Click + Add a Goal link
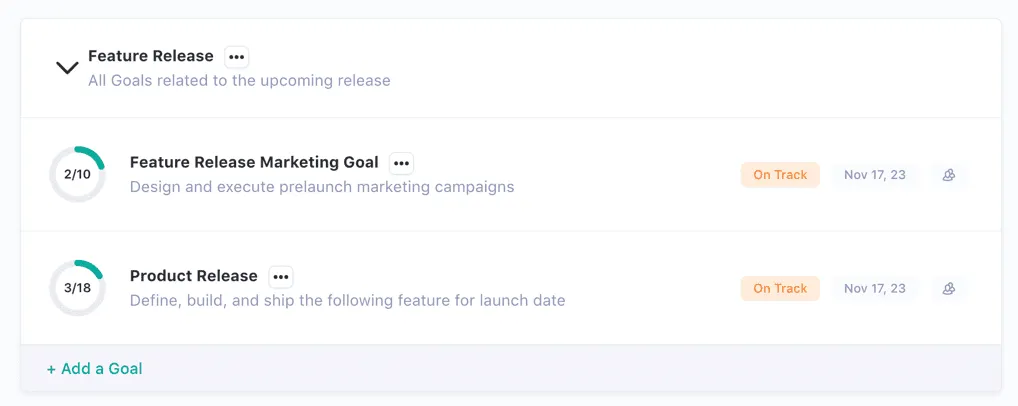Image resolution: width=1018 pixels, height=406 pixels. click(x=95, y=369)
